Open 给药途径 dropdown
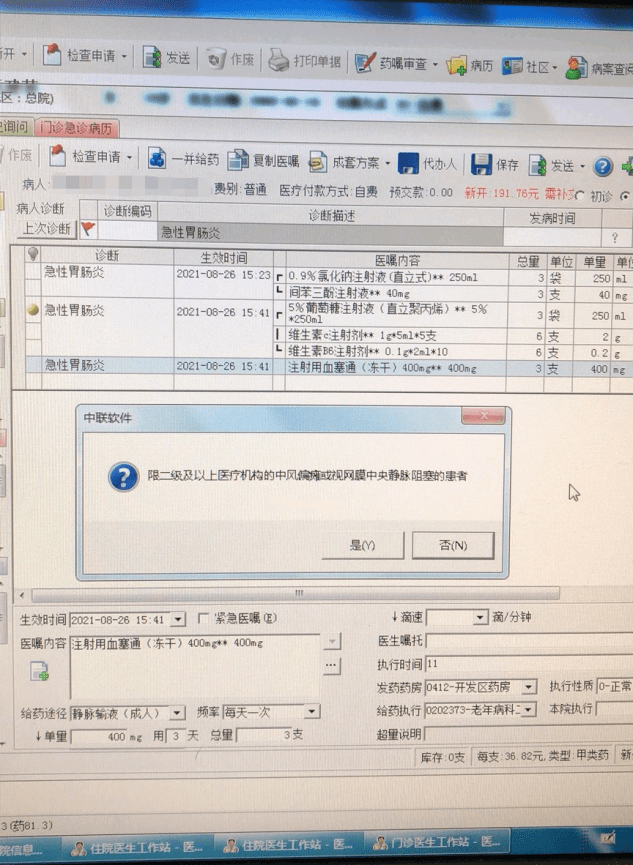Image resolution: width=633 pixels, height=865 pixels. click(x=177, y=713)
